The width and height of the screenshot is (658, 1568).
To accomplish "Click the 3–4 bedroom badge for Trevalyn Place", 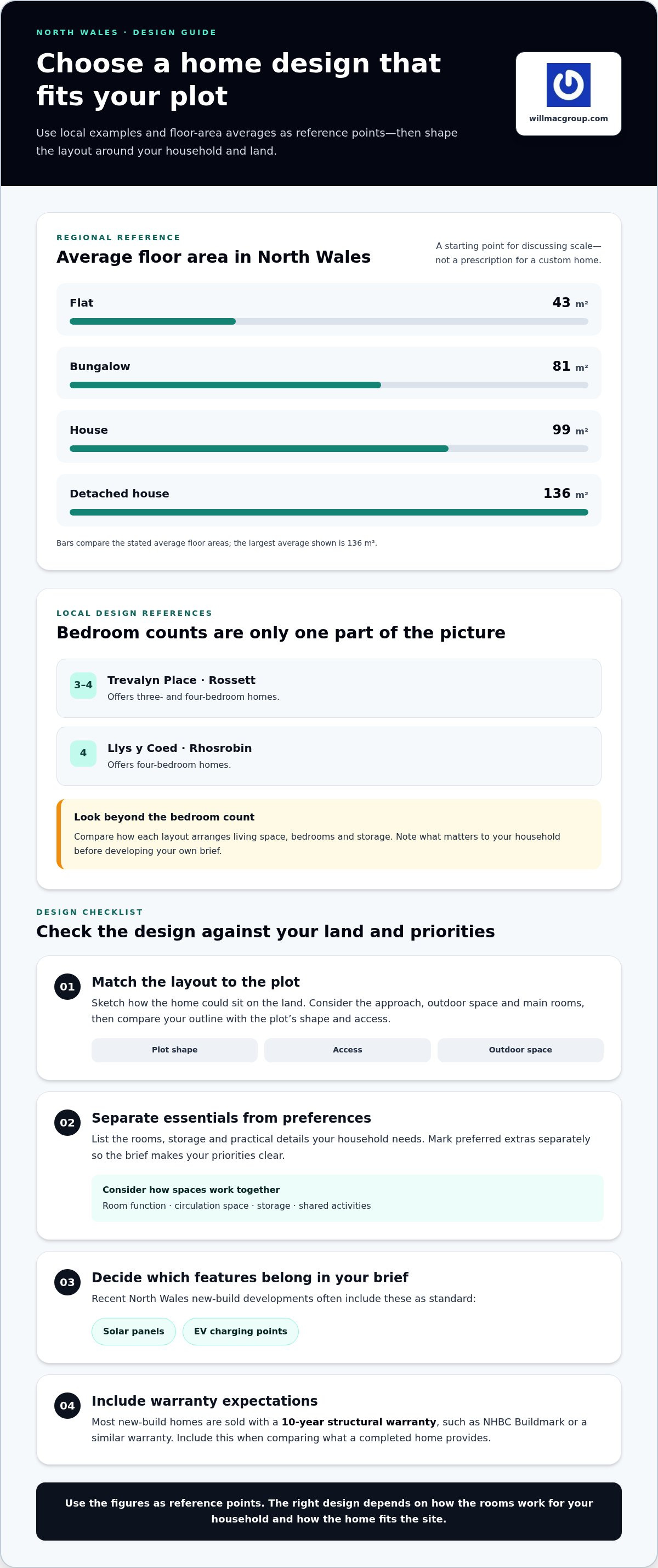I will 83,686.
